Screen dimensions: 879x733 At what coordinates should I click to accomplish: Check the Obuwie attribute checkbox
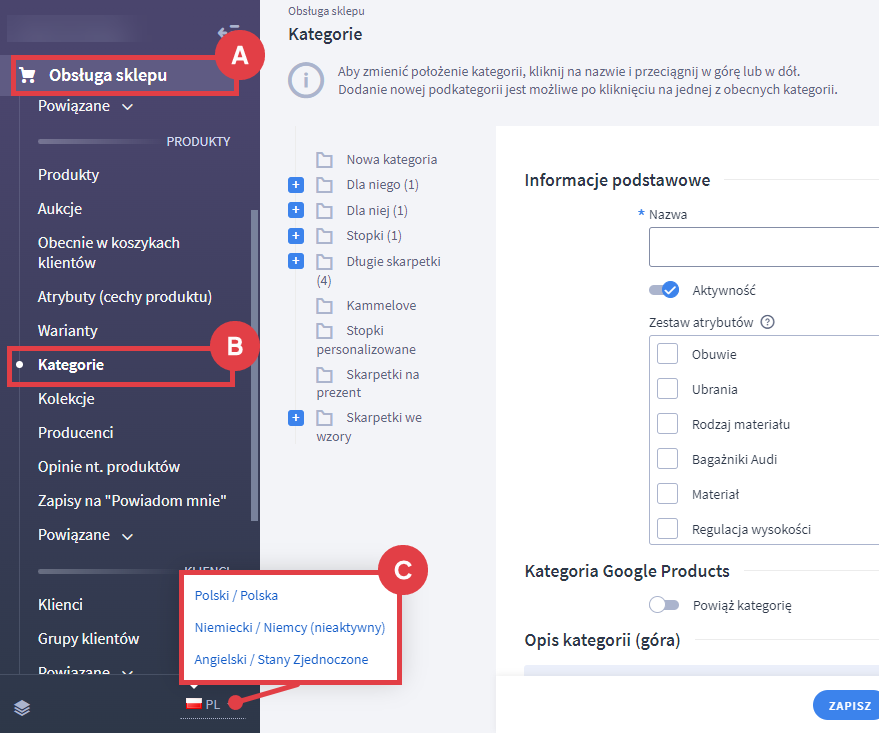pyautogui.click(x=667, y=355)
